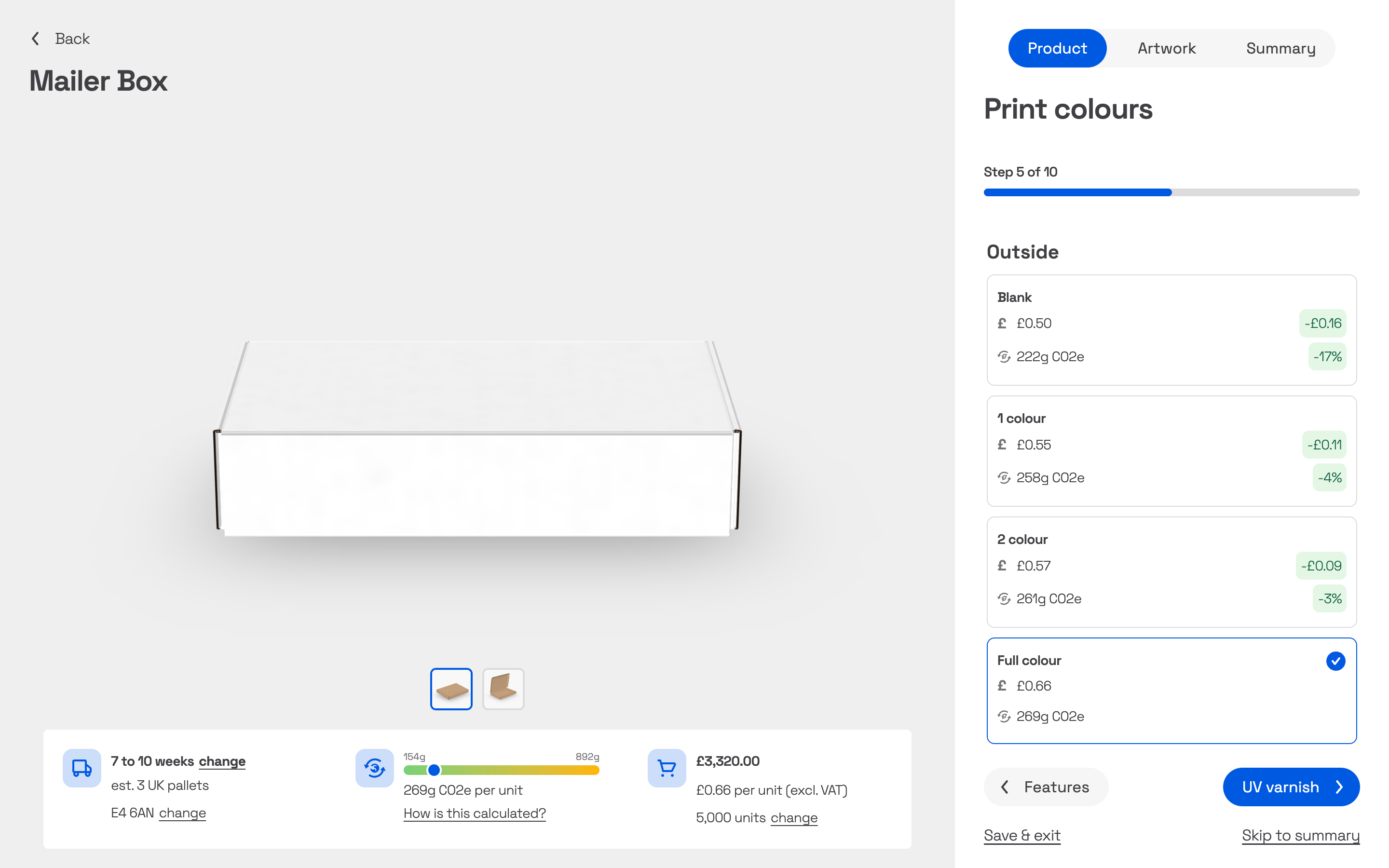1389x868 pixels.
Task: Click the shopping cart icon
Action: 667,768
